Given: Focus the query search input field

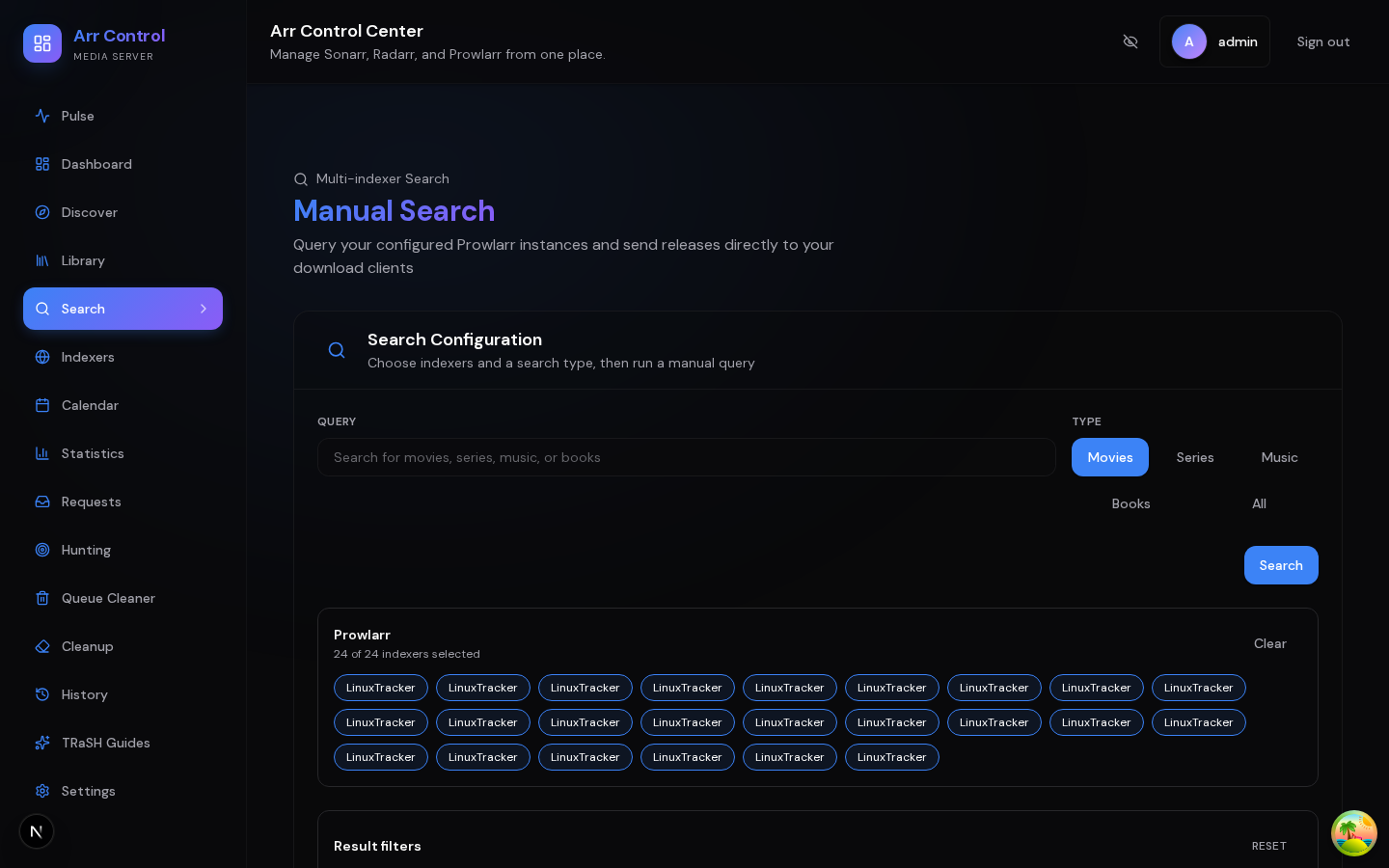Looking at the screenshot, I should [x=687, y=457].
